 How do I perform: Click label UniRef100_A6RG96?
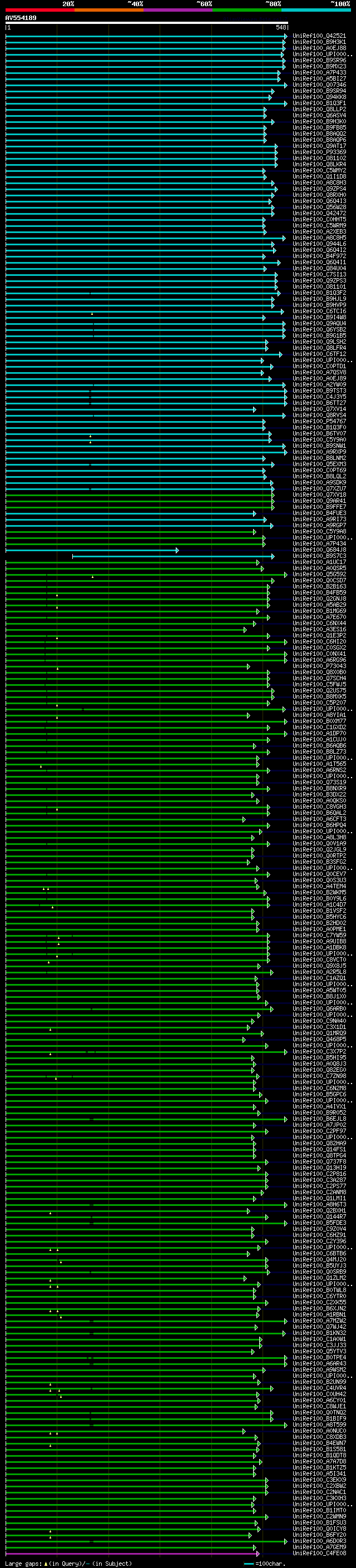[319, 660]
